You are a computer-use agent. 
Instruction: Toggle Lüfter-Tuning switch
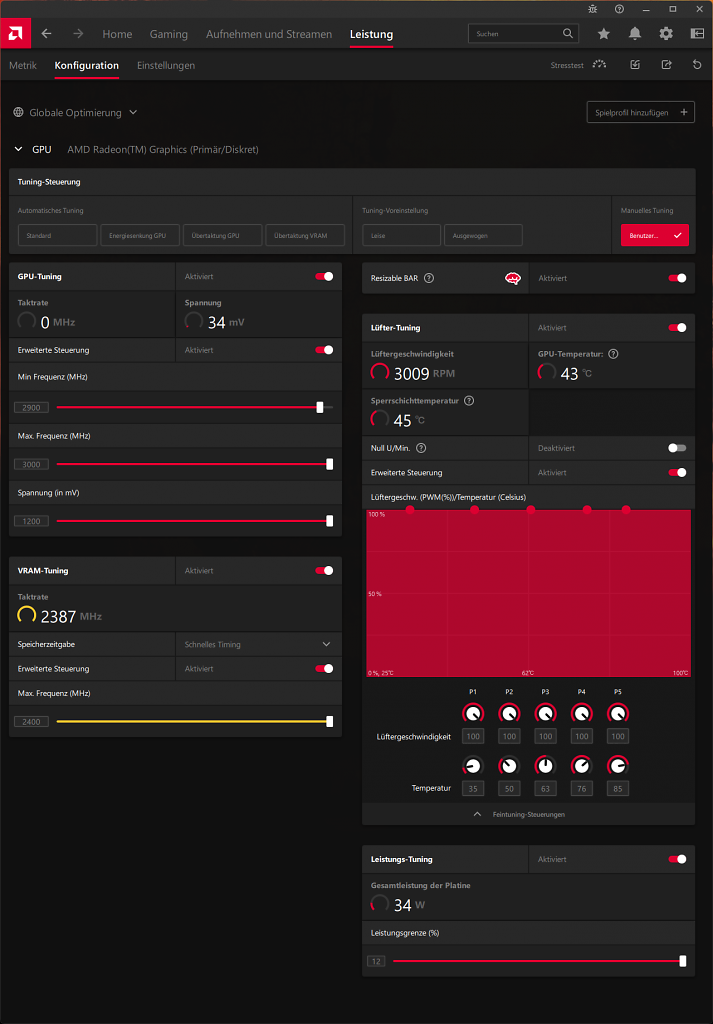click(678, 328)
